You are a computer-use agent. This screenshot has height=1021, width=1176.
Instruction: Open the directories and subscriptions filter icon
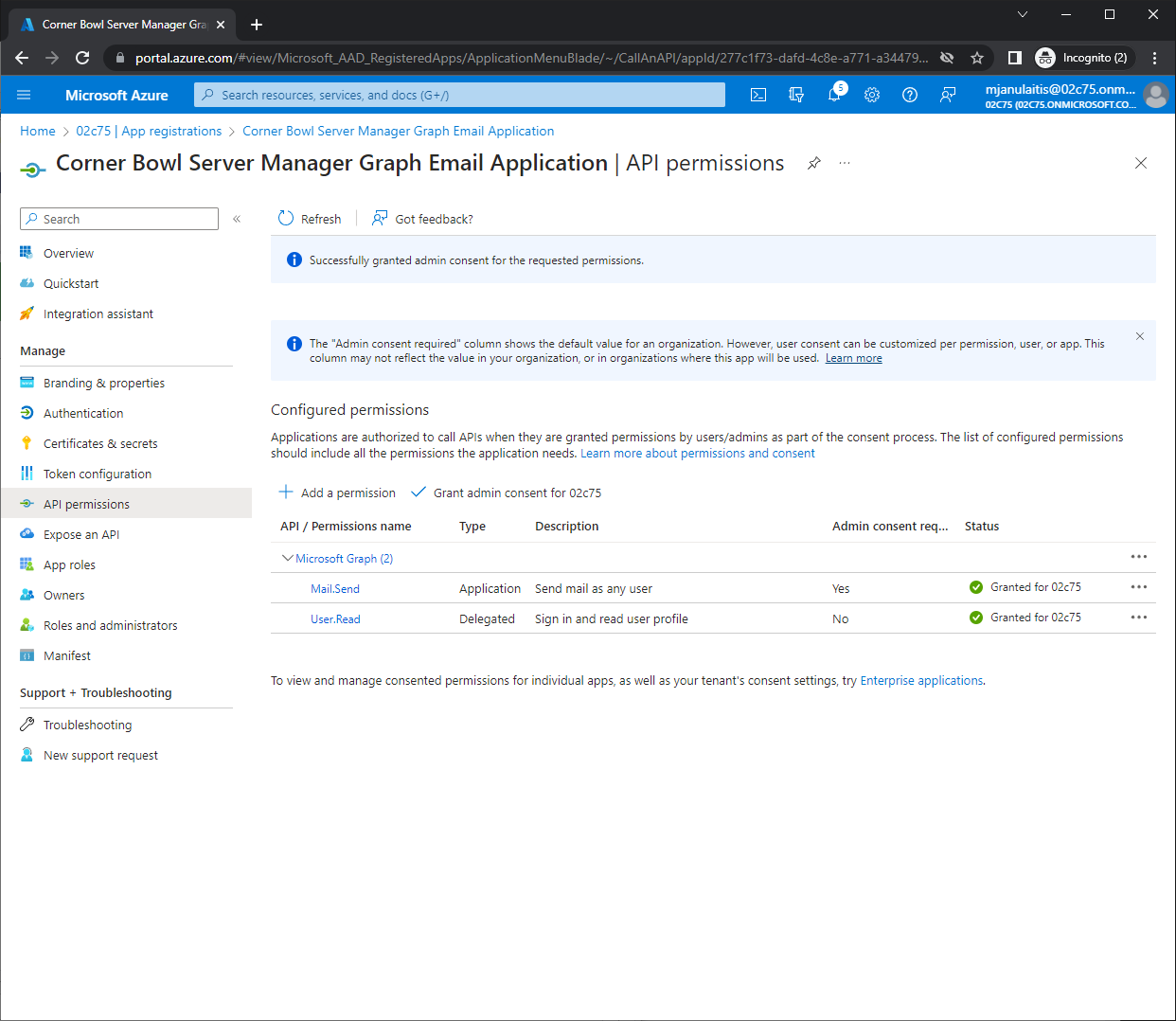pos(796,95)
